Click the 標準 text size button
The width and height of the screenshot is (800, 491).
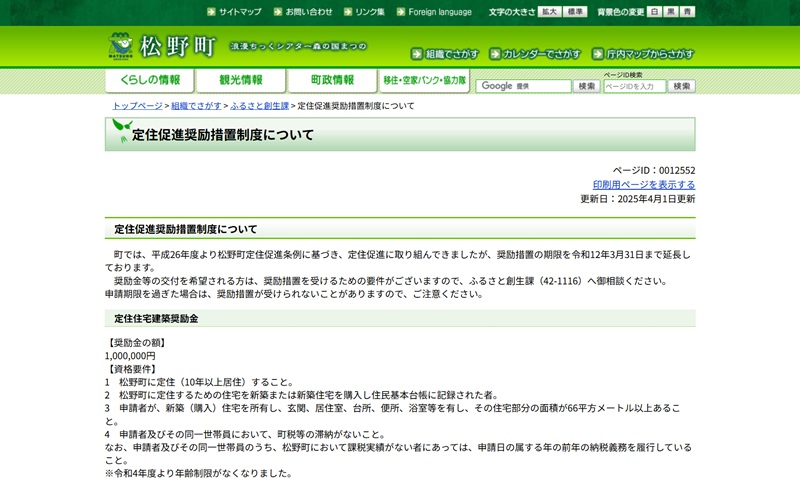[576, 12]
